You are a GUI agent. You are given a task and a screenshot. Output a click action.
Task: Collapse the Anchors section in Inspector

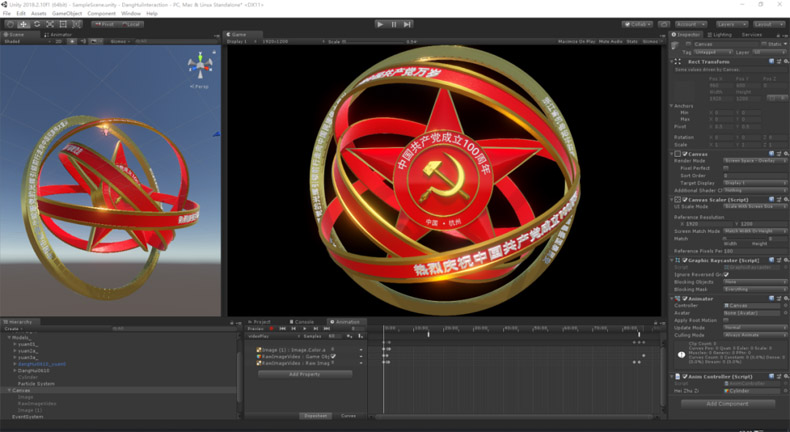pos(672,106)
